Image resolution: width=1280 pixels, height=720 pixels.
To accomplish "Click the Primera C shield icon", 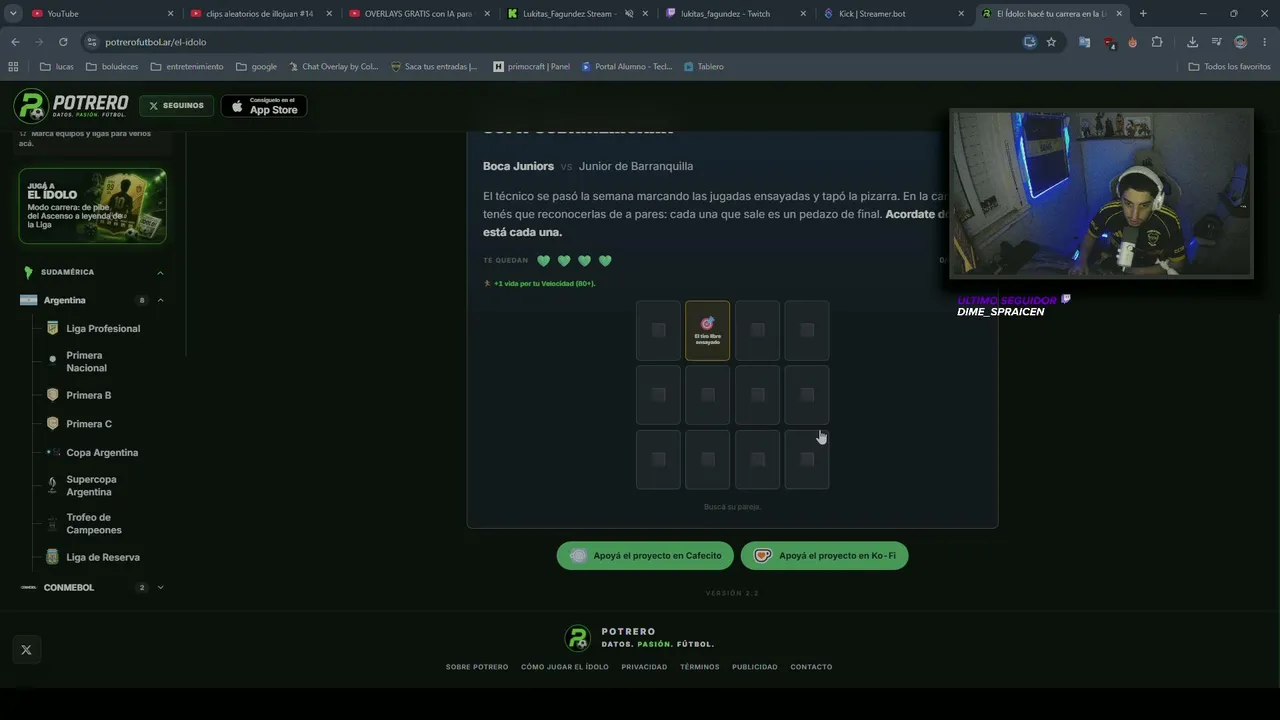I will (53, 424).
